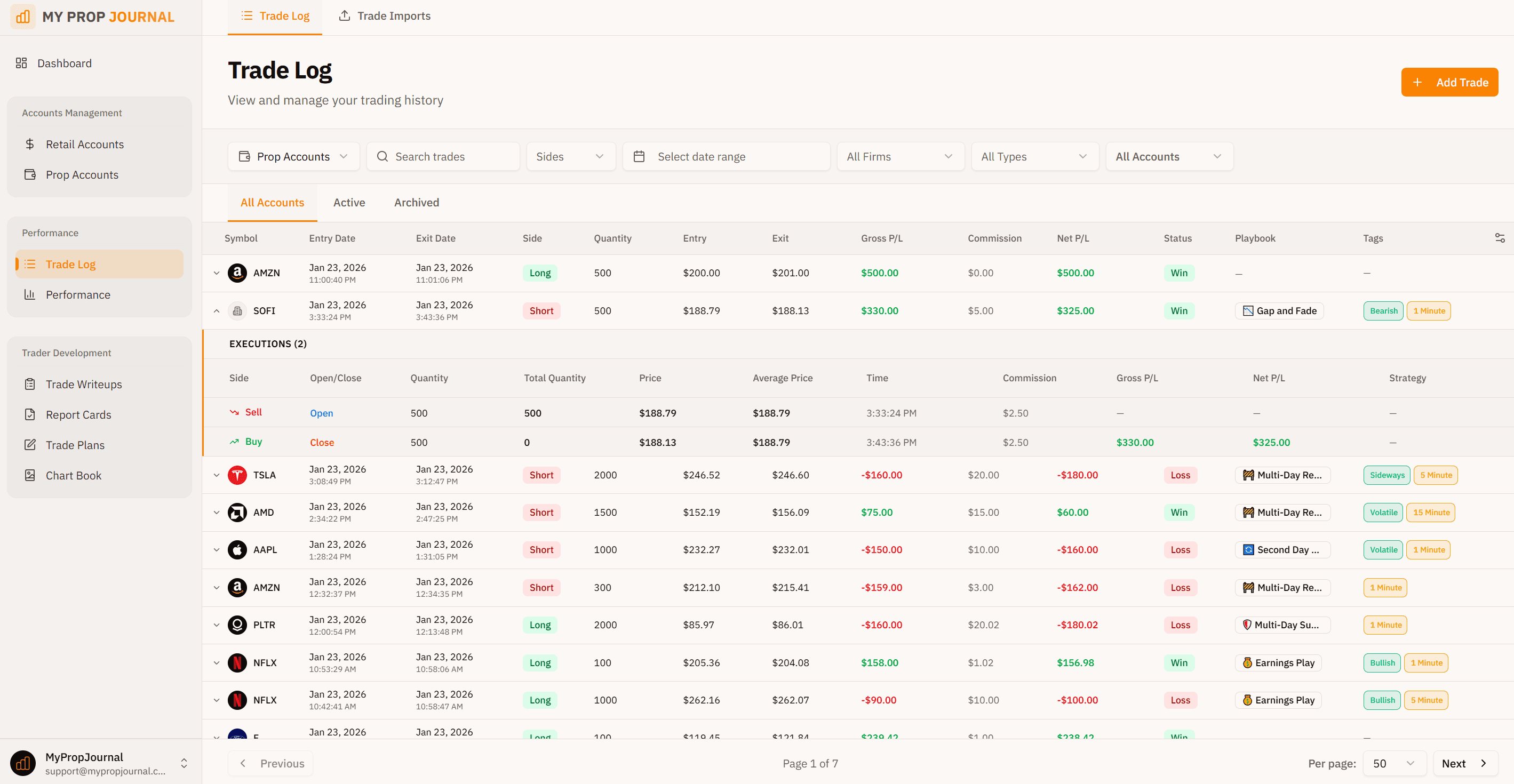Expand the AAPL trade row
Image resolution: width=1514 pixels, height=784 pixels.
tap(216, 549)
